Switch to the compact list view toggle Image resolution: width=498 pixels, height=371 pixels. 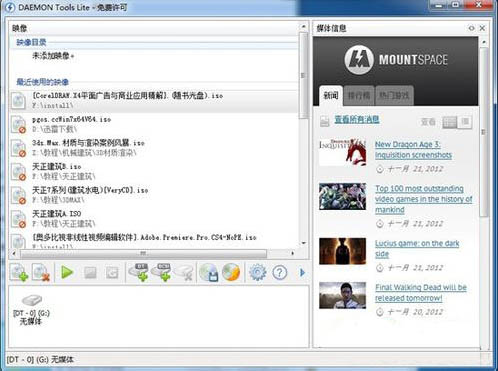465,122
